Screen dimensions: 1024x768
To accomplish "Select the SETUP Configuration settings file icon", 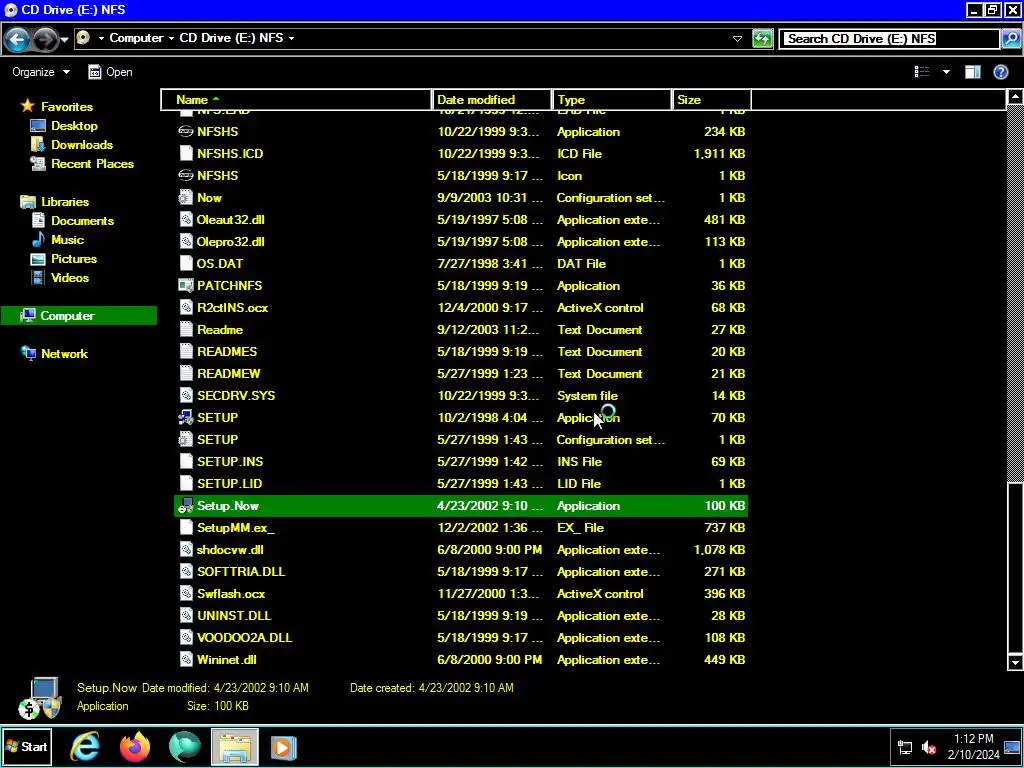I will coord(186,440).
